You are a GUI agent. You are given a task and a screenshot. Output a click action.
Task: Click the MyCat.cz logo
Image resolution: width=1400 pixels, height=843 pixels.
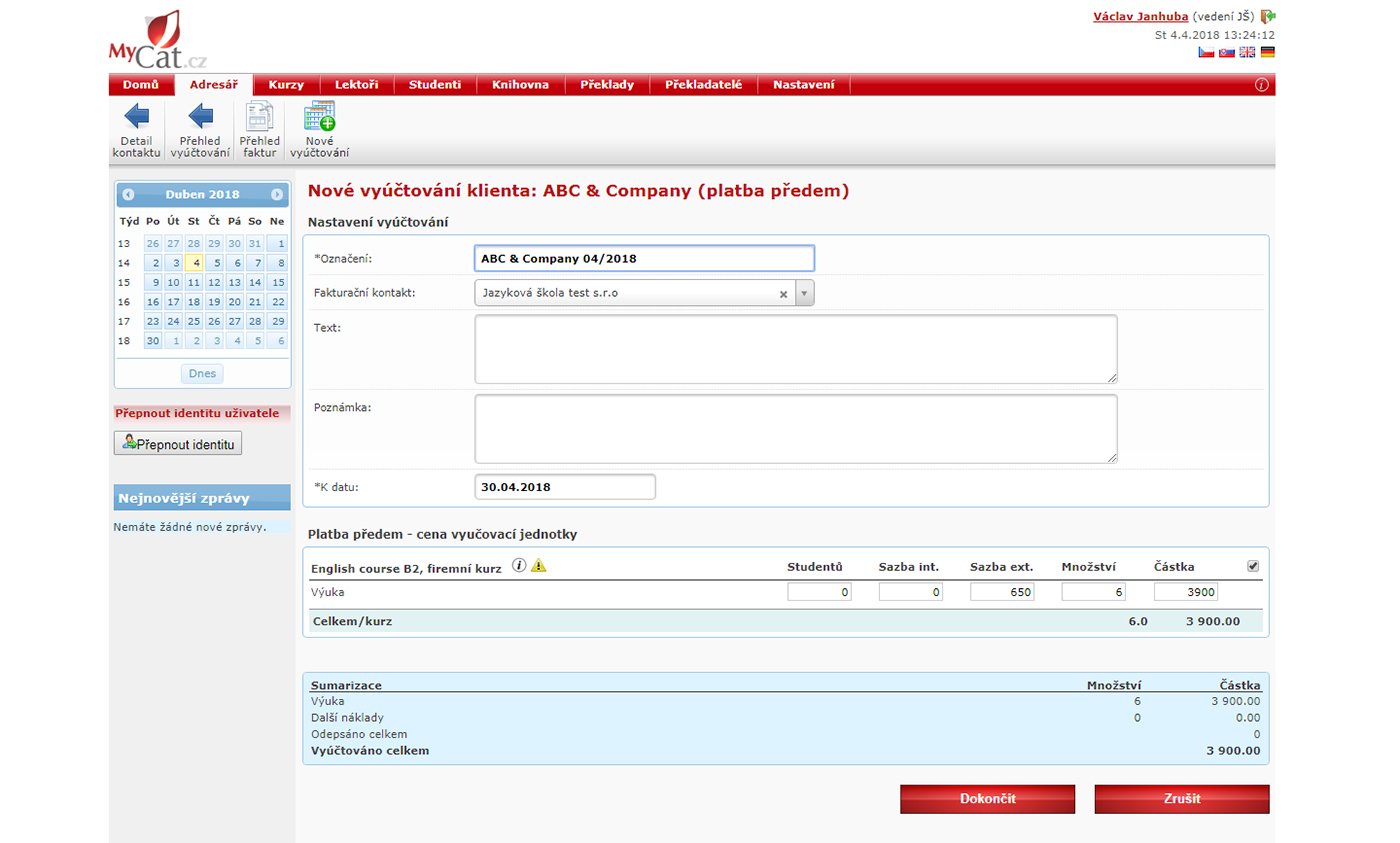(158, 40)
